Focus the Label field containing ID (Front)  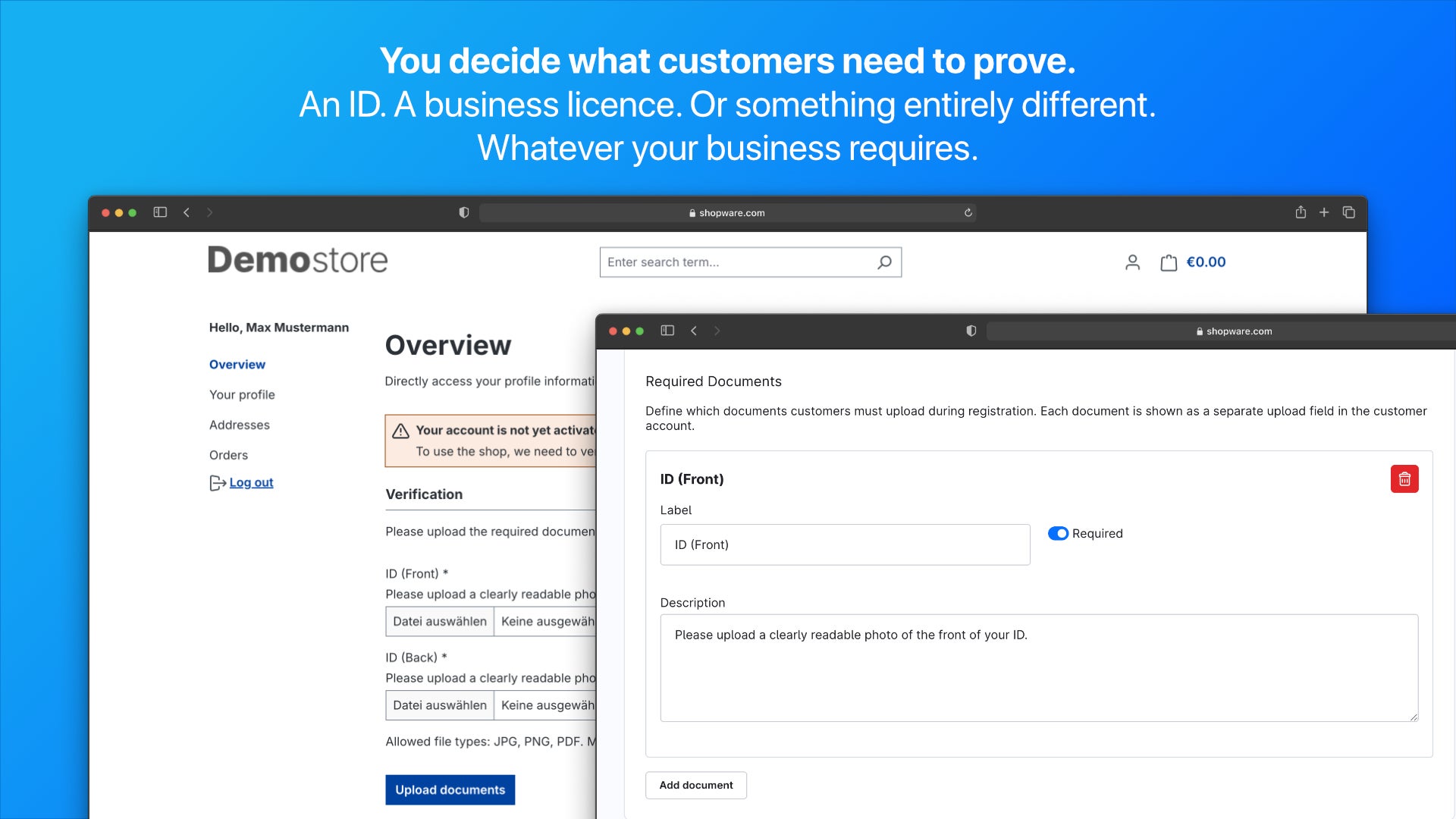[x=845, y=544]
